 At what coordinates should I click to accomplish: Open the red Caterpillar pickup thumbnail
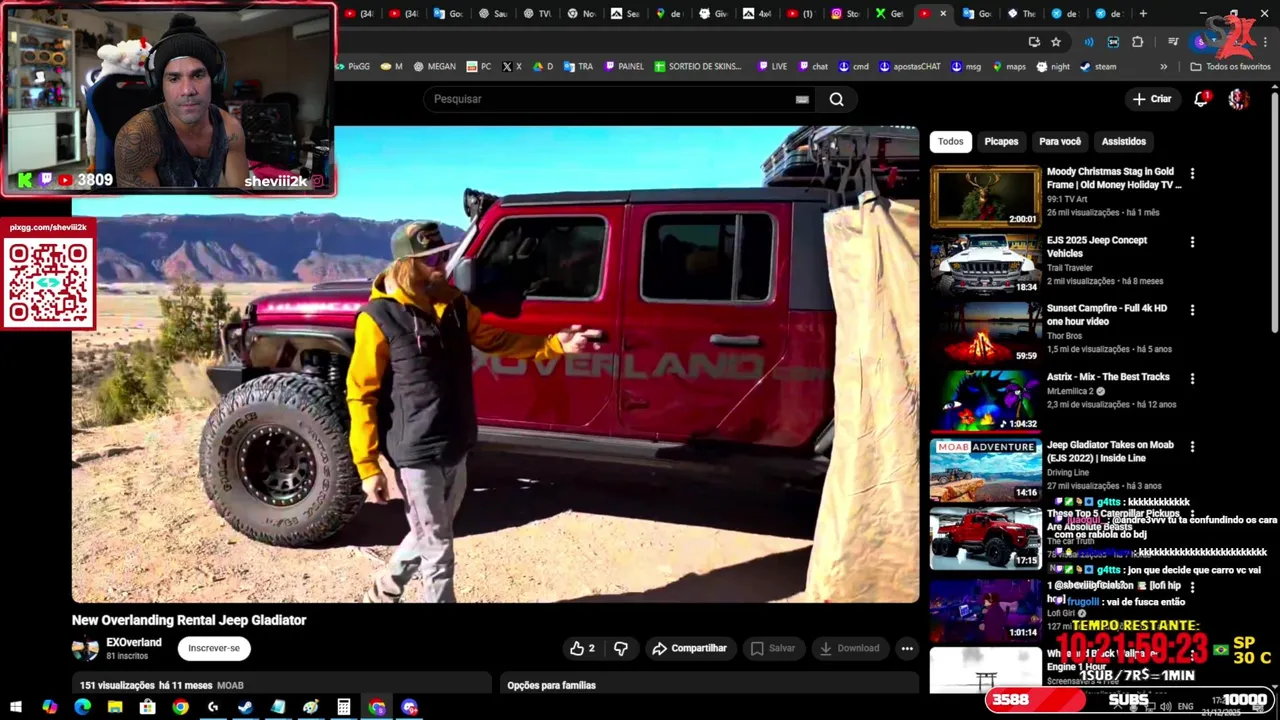tap(986, 538)
